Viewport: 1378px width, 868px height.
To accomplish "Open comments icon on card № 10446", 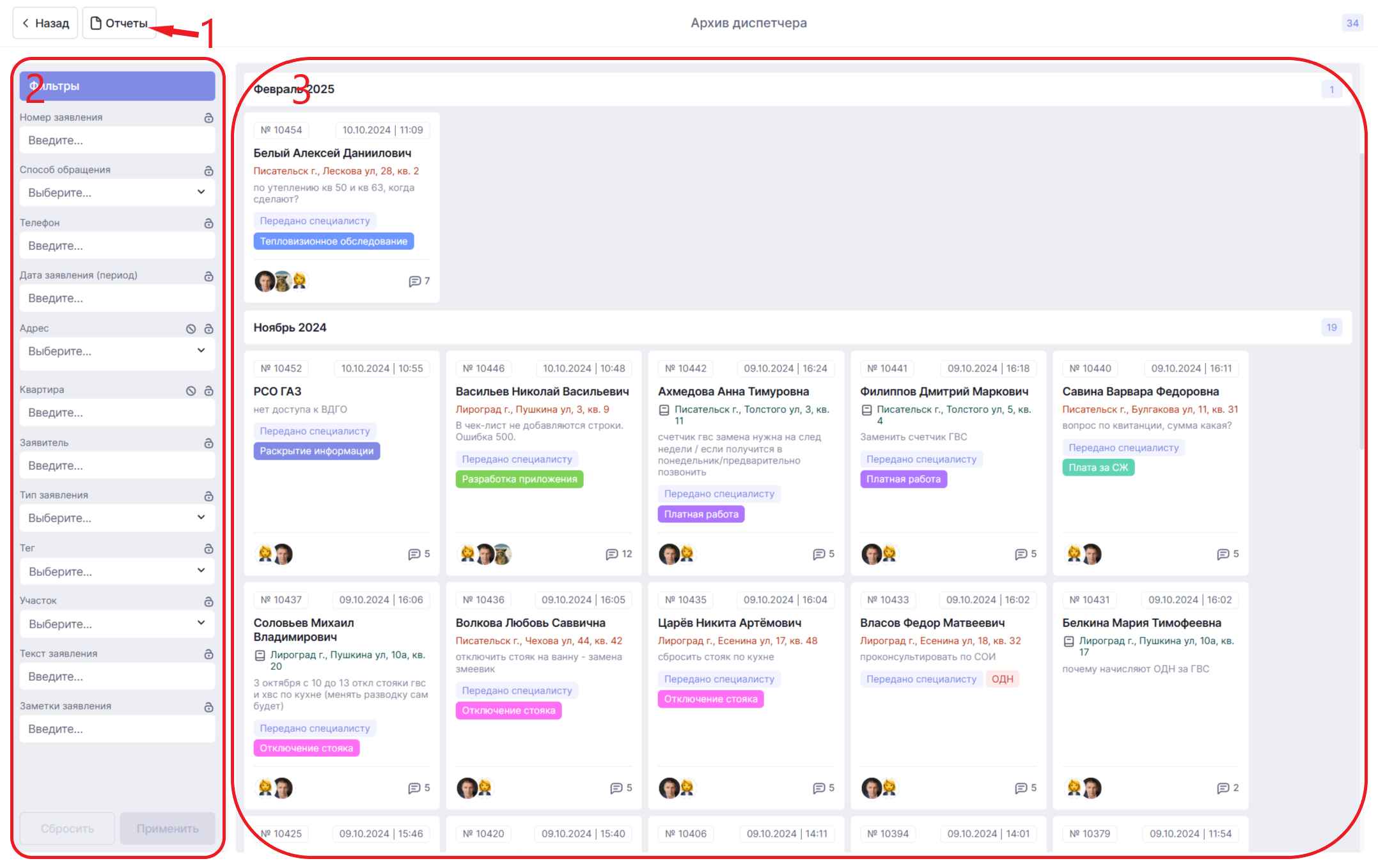I will point(611,554).
